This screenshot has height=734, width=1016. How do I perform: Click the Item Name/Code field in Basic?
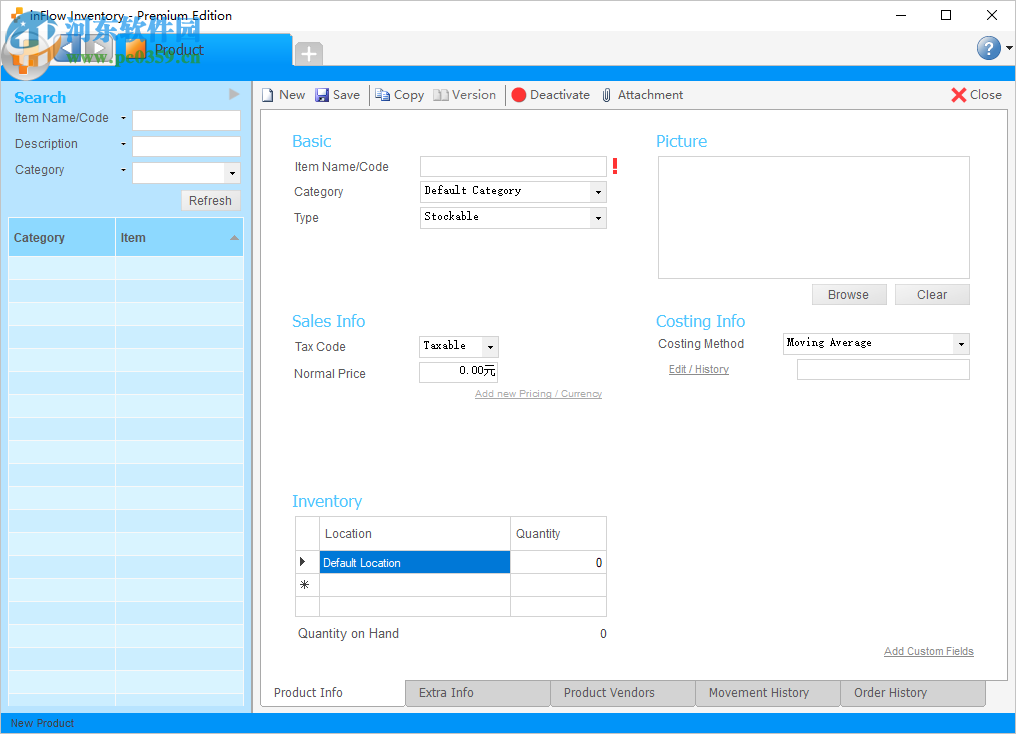[x=513, y=166]
